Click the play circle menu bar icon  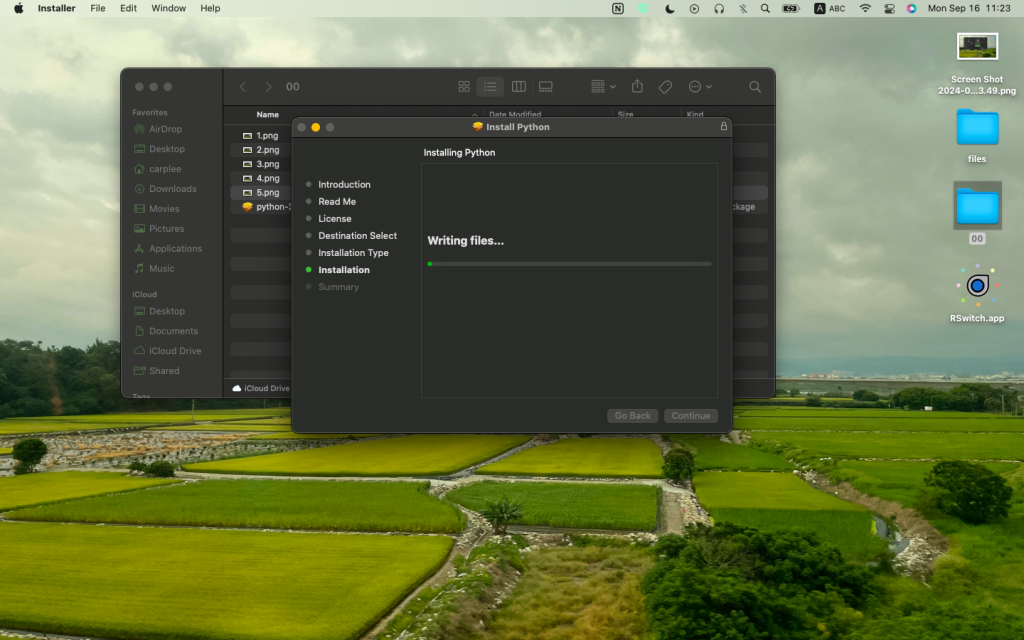(694, 8)
